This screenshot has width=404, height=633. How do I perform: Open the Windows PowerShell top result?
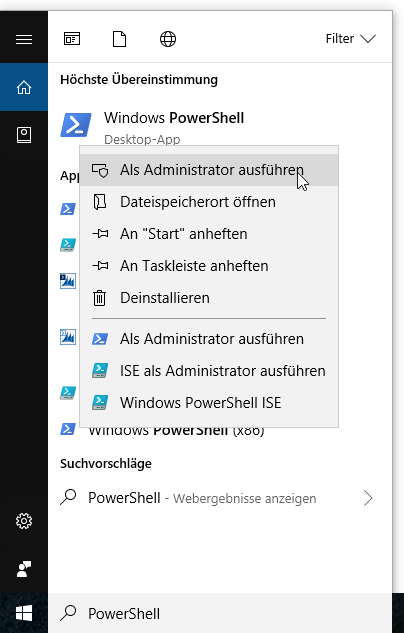220,125
